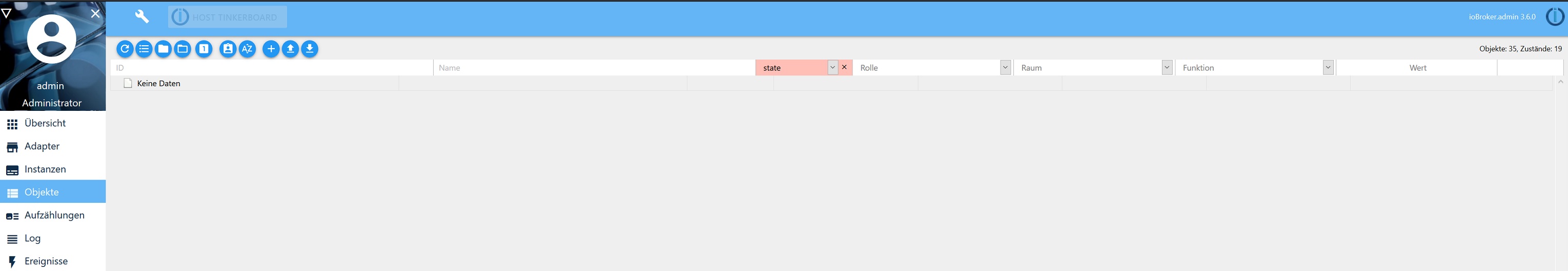Open the Ereignisse menu item
The width and height of the screenshot is (1568, 271).
click(x=53, y=261)
